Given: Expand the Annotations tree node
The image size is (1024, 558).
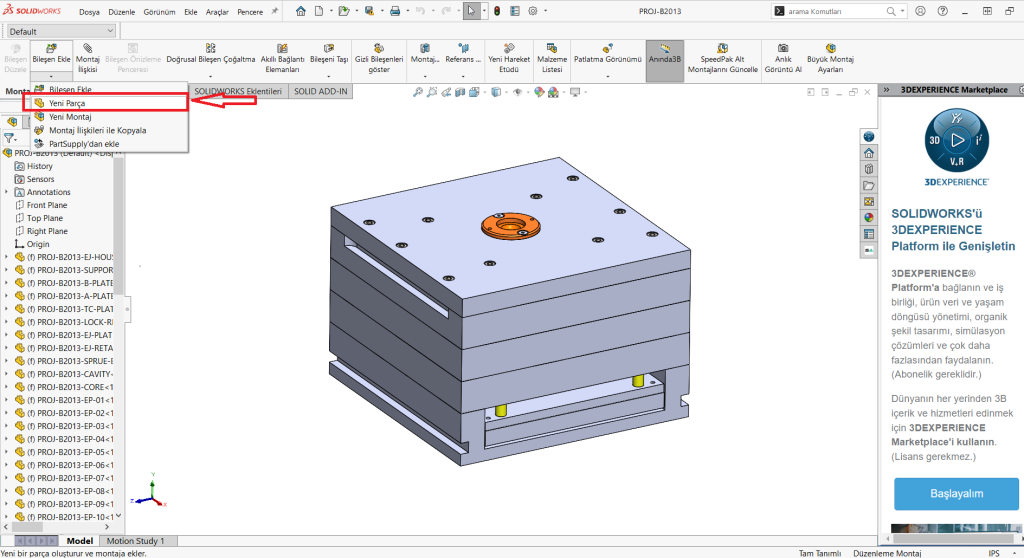Looking at the screenshot, I should point(7,192).
